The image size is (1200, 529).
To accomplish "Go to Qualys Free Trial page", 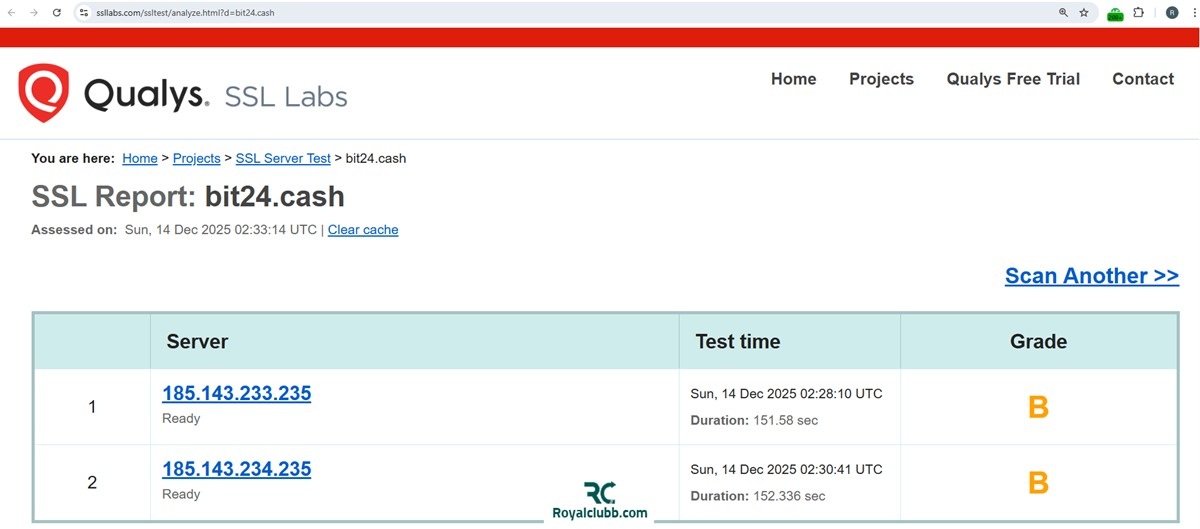I will (1013, 79).
